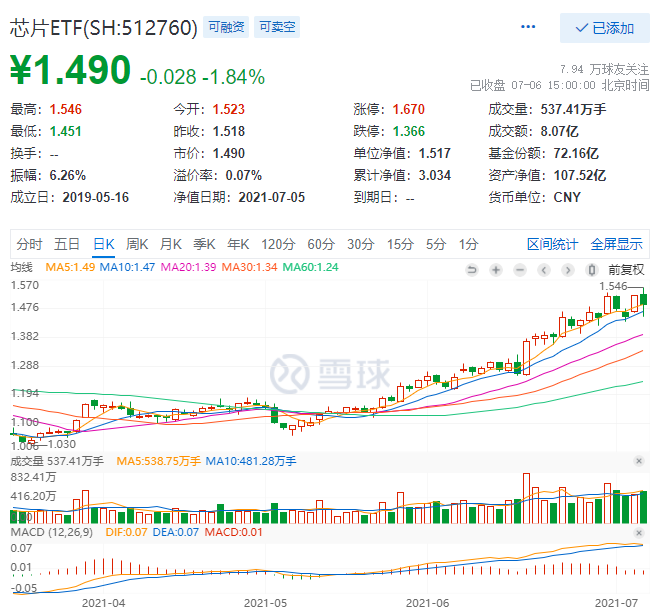
Task: Switch to the 1分 interval tab
Action: pyautogui.click(x=469, y=244)
